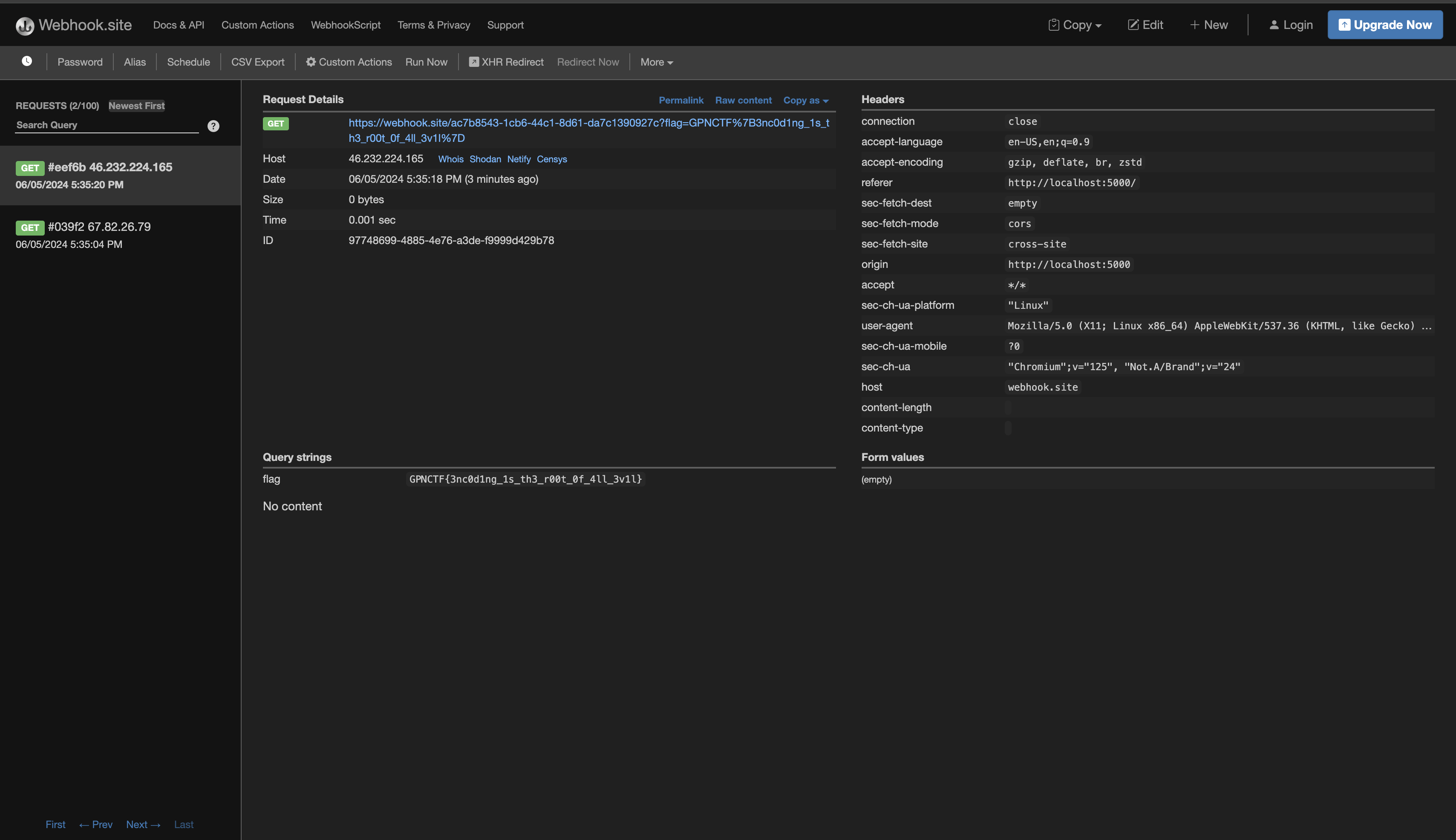Open the search query help icon

pyautogui.click(x=213, y=126)
